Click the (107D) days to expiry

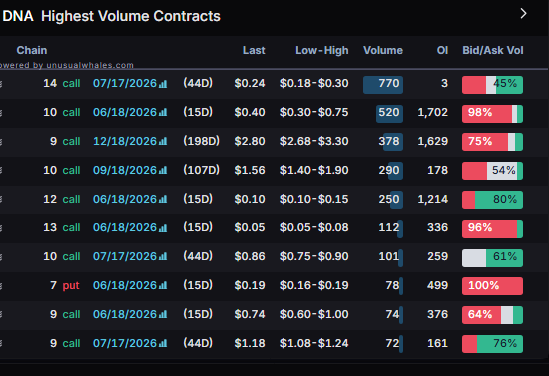(201, 170)
